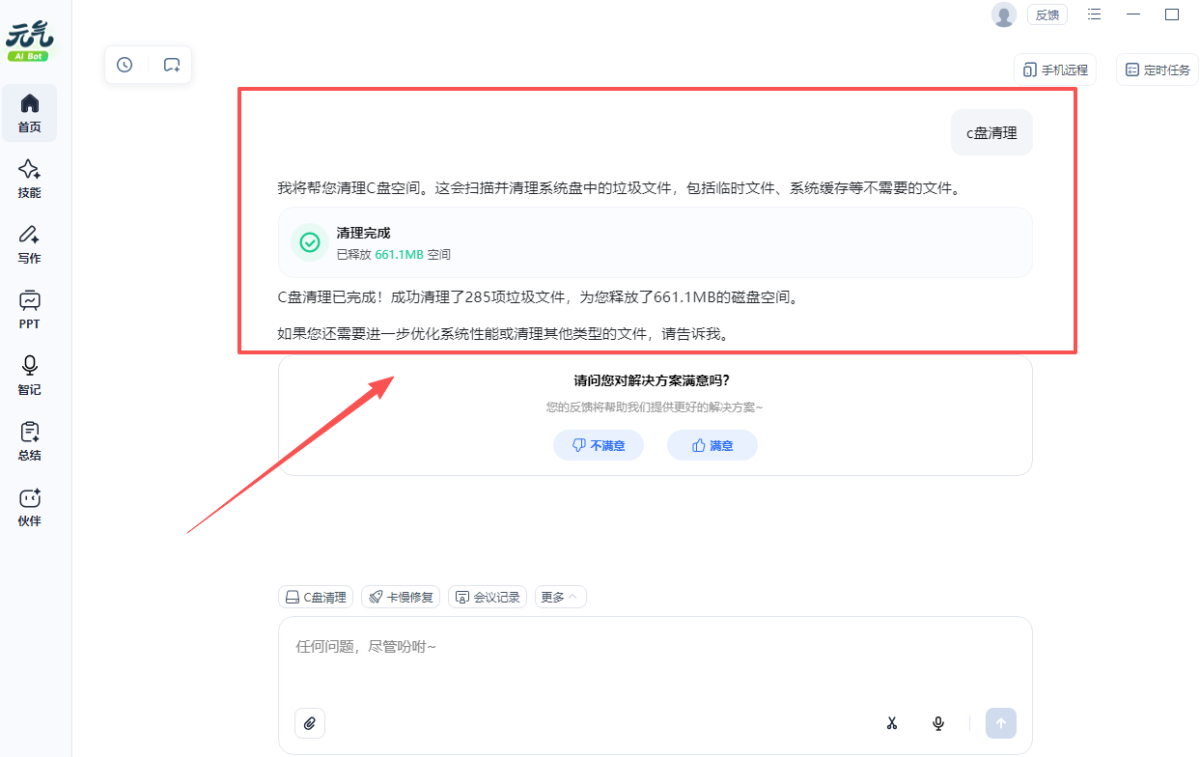Click the scissors screenshot icon

click(892, 723)
